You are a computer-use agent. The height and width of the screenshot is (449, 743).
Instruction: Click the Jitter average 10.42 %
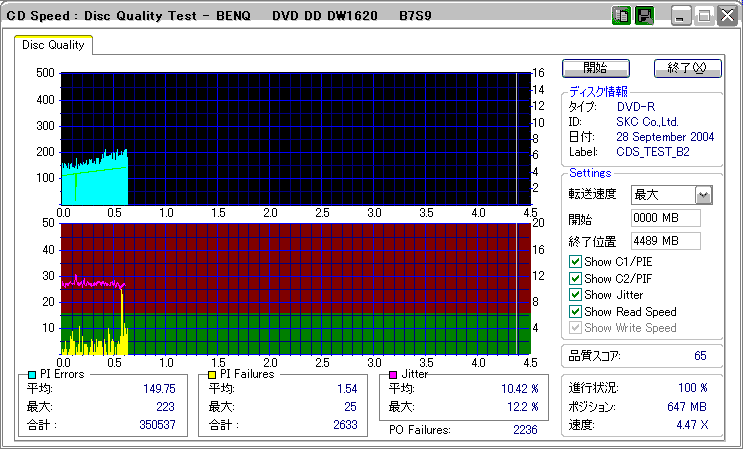pyautogui.click(x=520, y=389)
